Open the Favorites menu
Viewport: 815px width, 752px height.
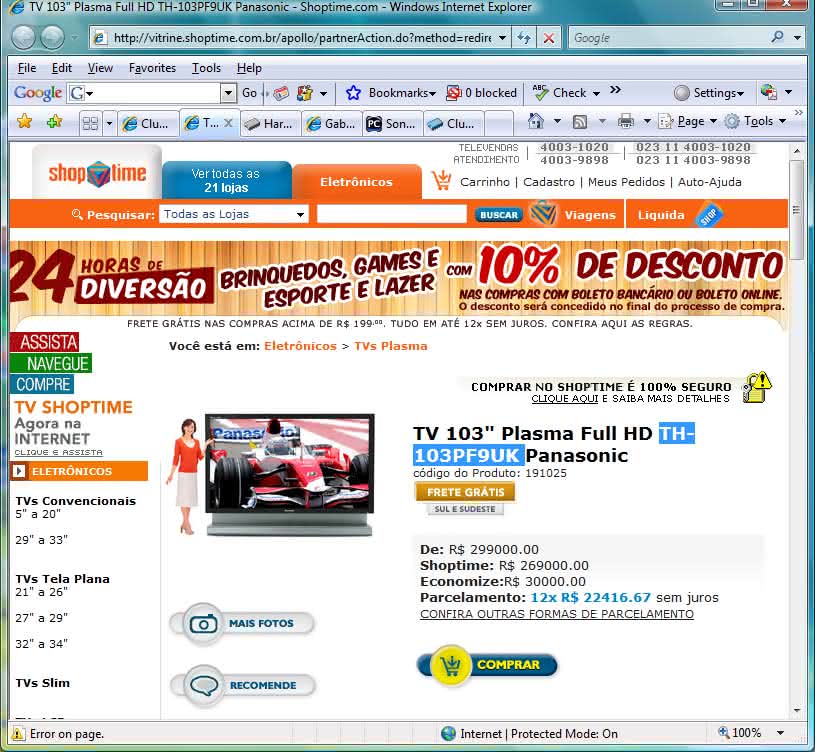click(152, 68)
